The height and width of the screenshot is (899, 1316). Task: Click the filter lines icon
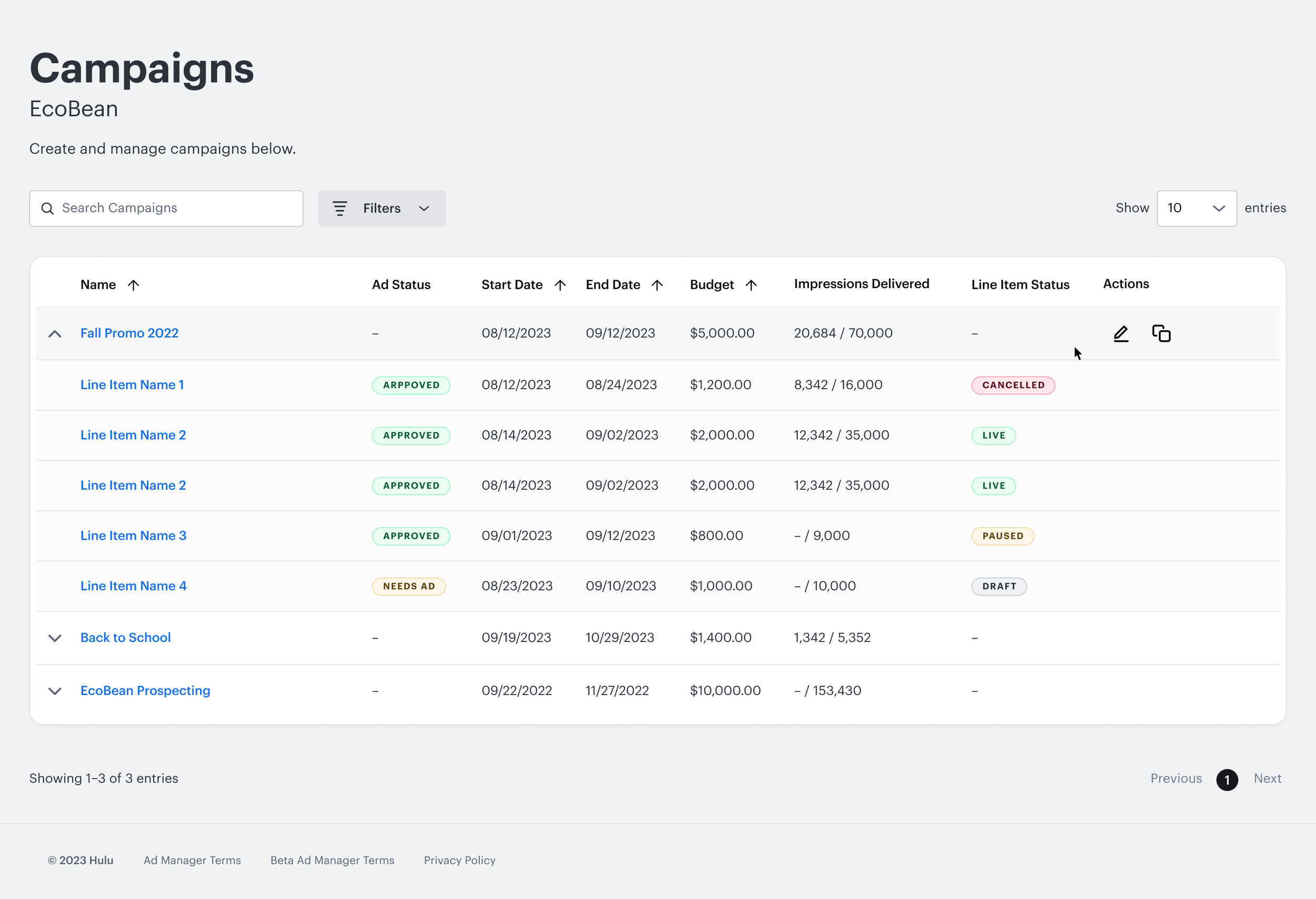pos(340,209)
